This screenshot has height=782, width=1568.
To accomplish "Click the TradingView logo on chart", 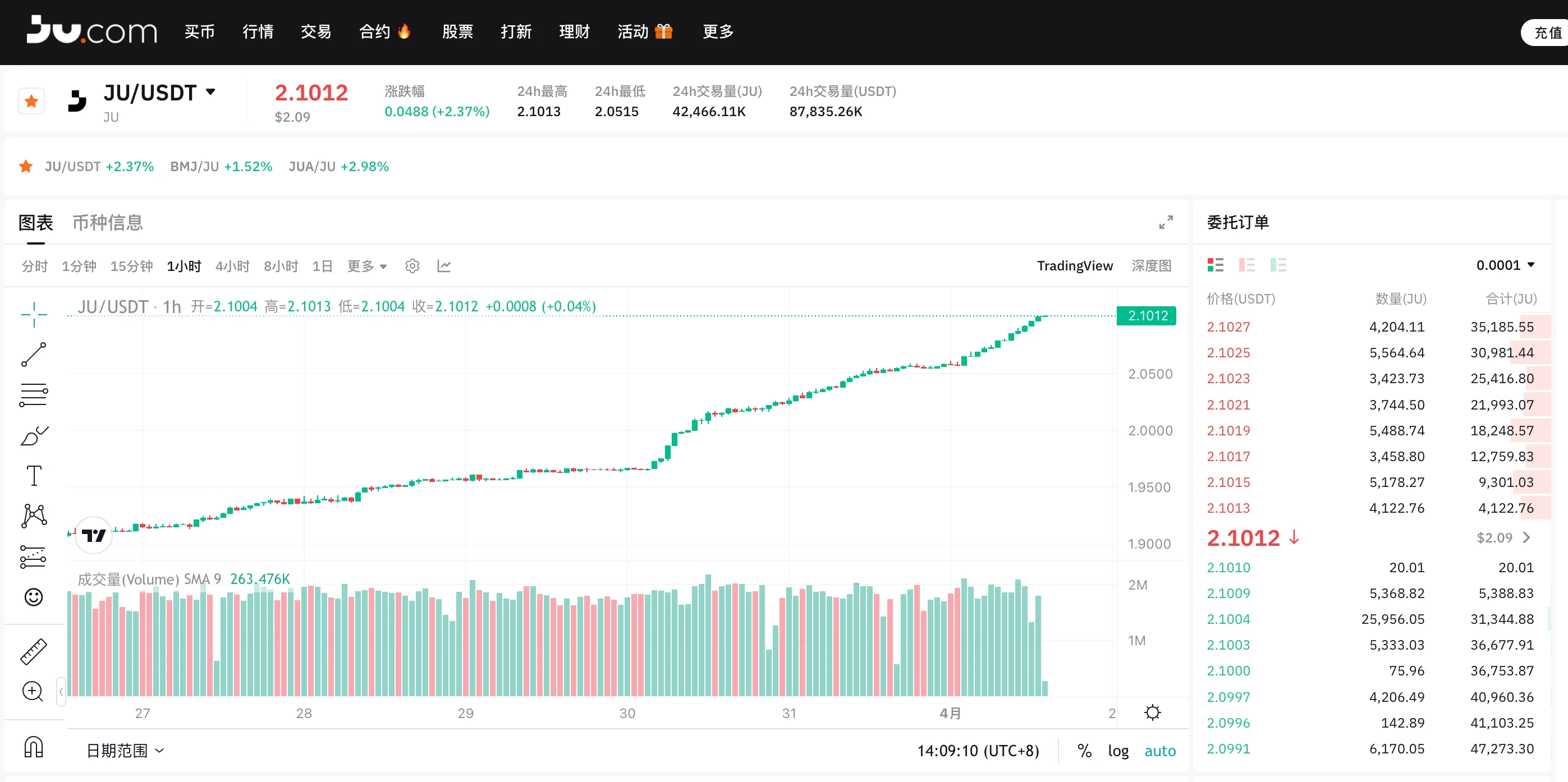I will [94, 536].
